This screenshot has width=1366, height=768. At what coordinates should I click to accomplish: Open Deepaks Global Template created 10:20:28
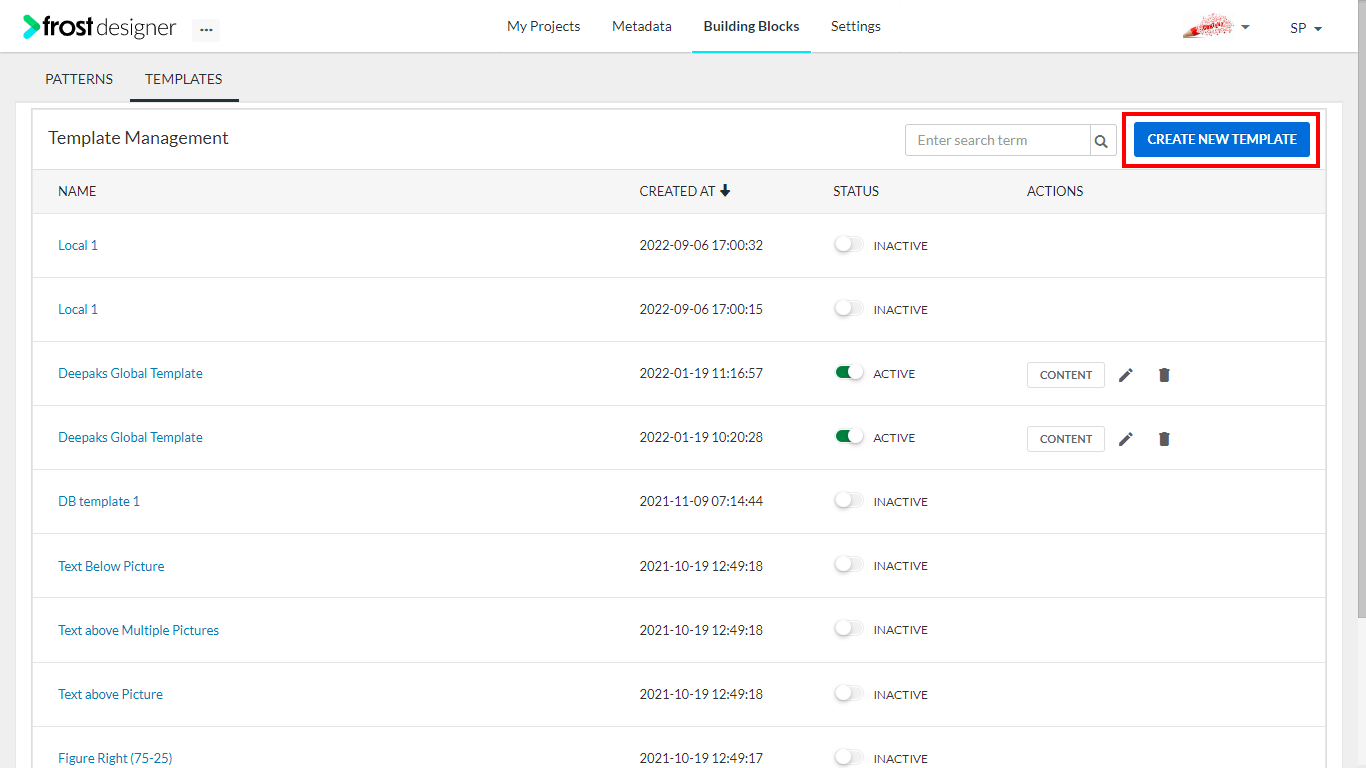pyautogui.click(x=130, y=437)
